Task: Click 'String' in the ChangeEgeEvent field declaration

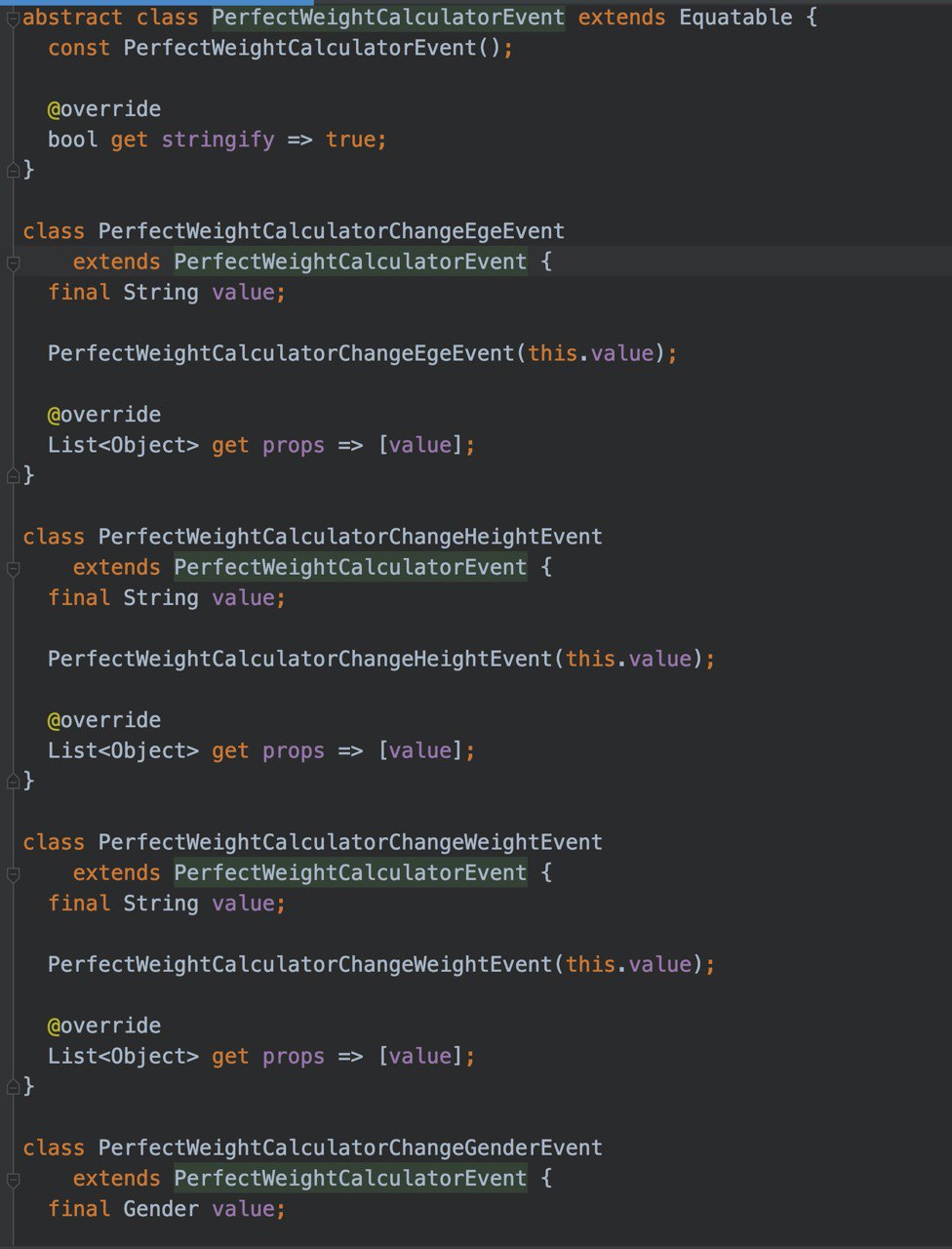Action: (x=161, y=293)
